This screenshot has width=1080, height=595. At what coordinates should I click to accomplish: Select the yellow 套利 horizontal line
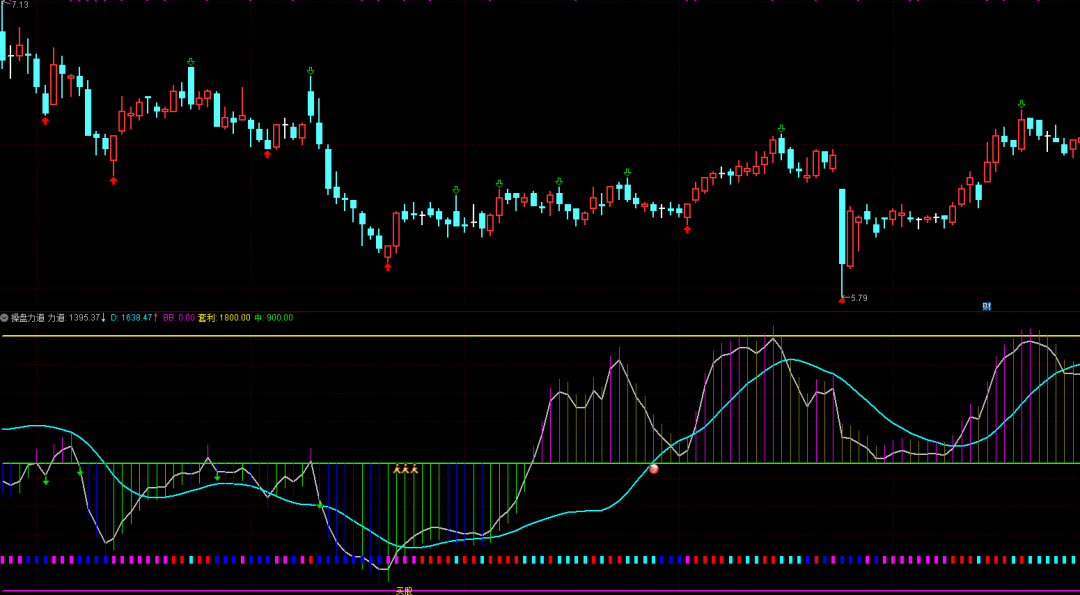540,336
